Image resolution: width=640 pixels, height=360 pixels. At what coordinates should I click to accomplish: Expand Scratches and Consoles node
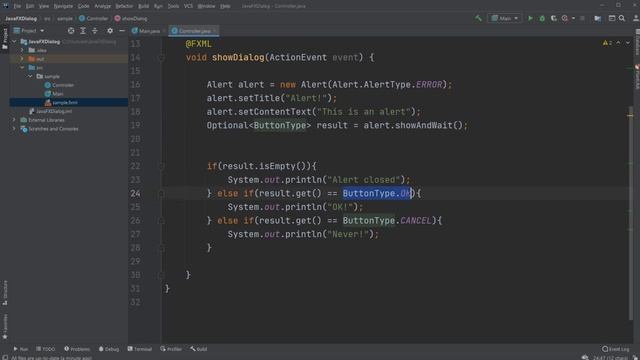point(14,129)
